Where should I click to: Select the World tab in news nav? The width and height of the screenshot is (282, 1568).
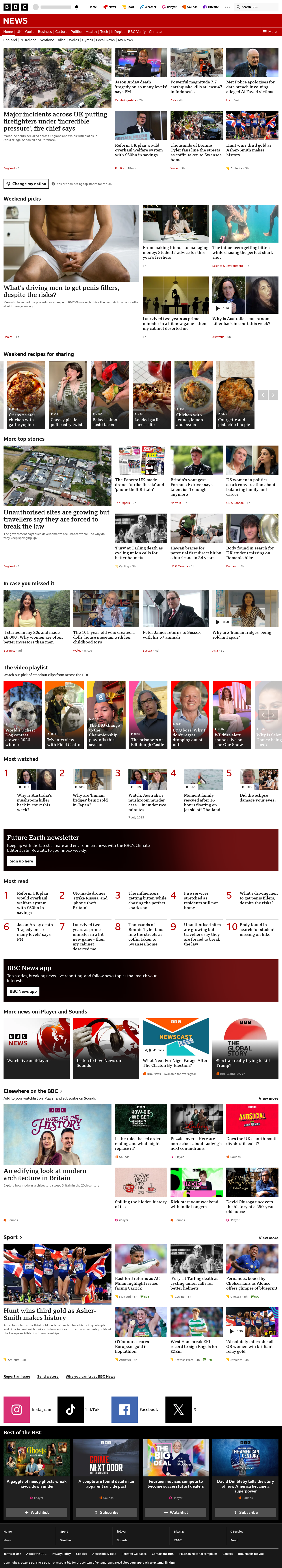click(29, 32)
